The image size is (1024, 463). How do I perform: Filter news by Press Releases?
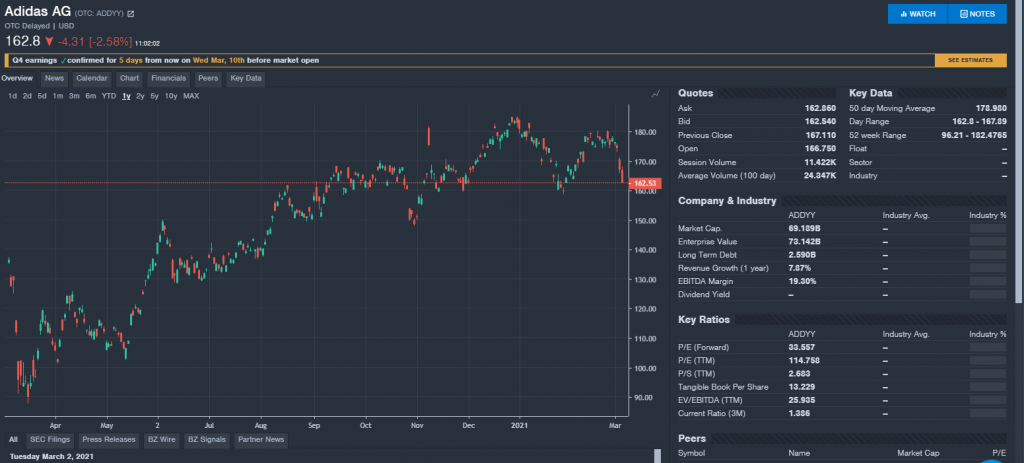pos(109,439)
